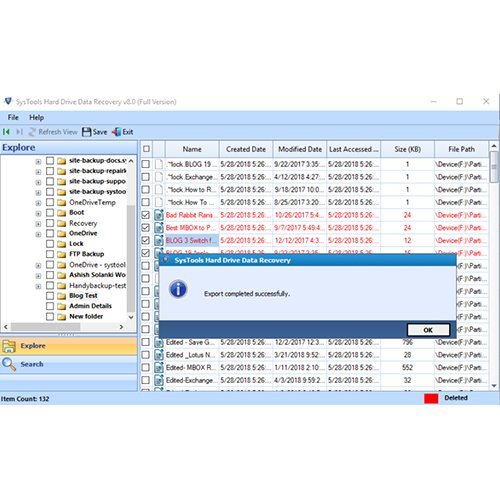The width and height of the screenshot is (500, 500).
Task: Click the Save floppy disk icon
Action: pyautogui.click(x=86, y=132)
